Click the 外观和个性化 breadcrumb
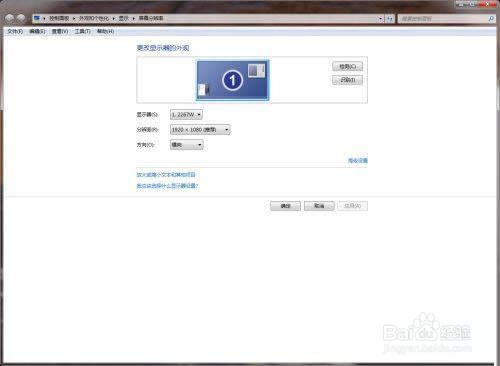This screenshot has width=500, height=366. 94,18
